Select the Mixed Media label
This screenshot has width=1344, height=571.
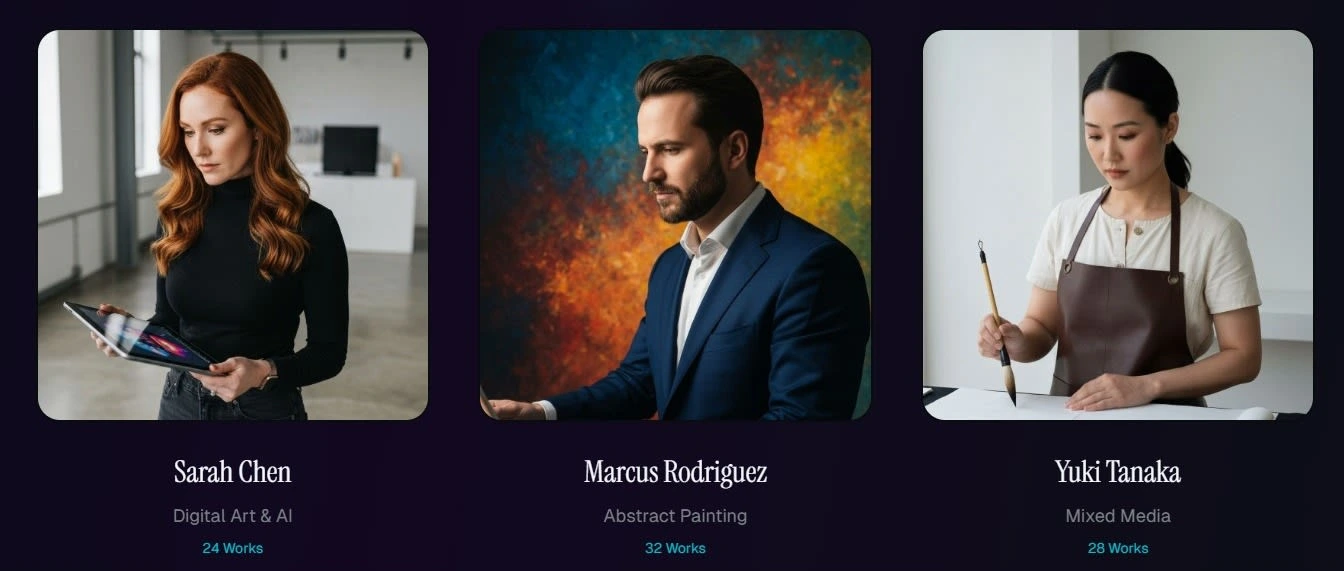[1118, 516]
